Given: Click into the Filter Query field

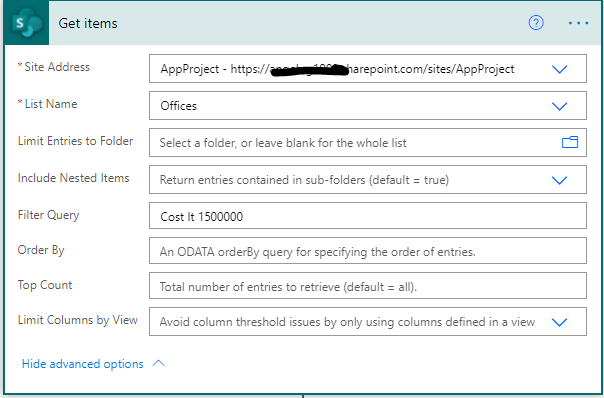Looking at the screenshot, I should pos(368,216).
